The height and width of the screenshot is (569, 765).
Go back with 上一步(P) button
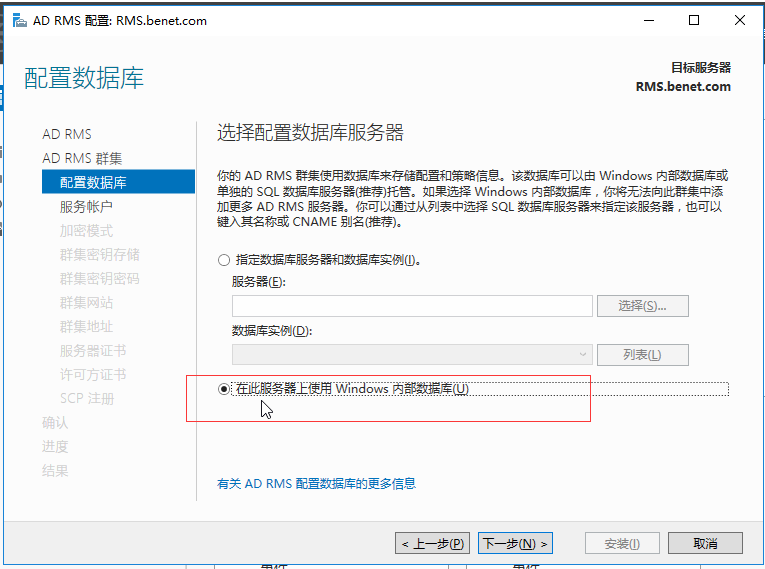(x=432, y=543)
